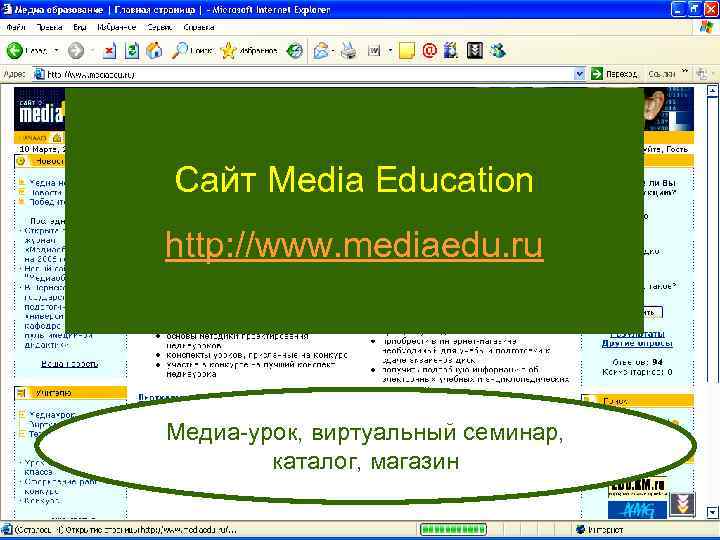The image size is (720, 540).
Task: Open the History green clock icon
Action: pos(295,51)
